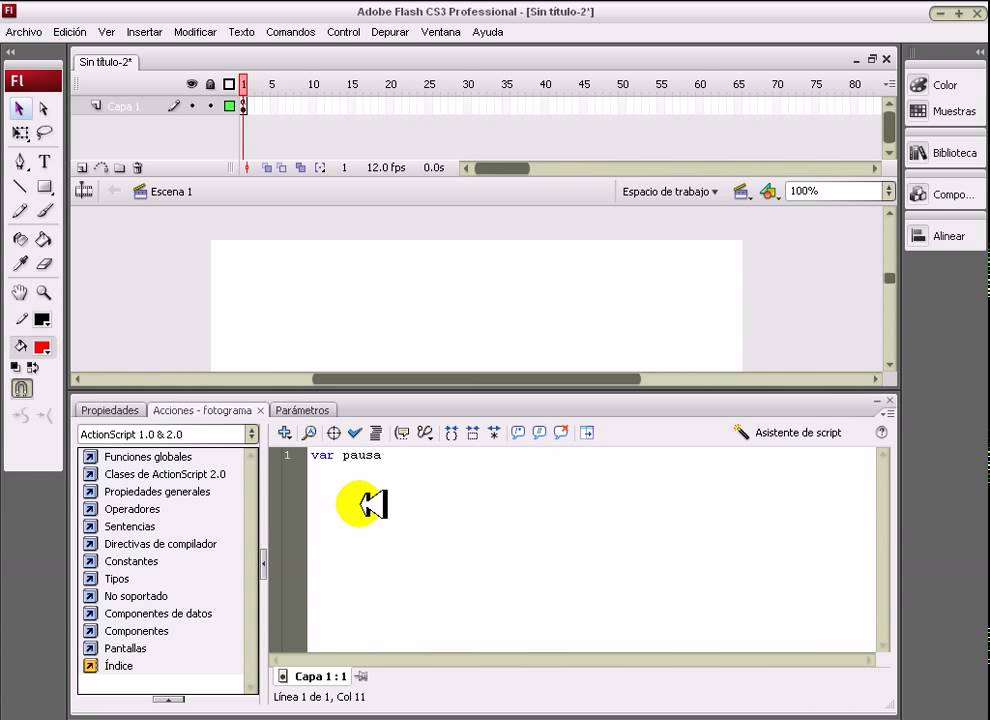
Task: Click the Find icon in Actions toolbar
Action: pyautogui.click(x=309, y=433)
